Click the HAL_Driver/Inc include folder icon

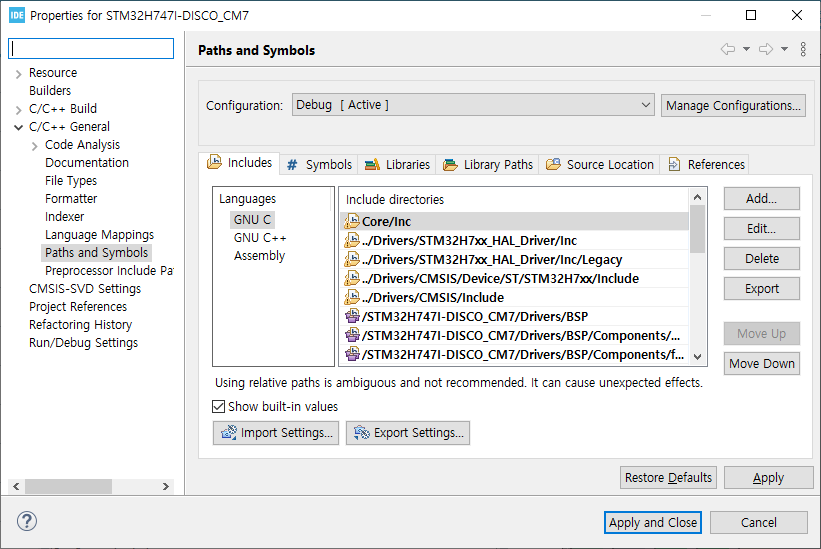click(352, 240)
